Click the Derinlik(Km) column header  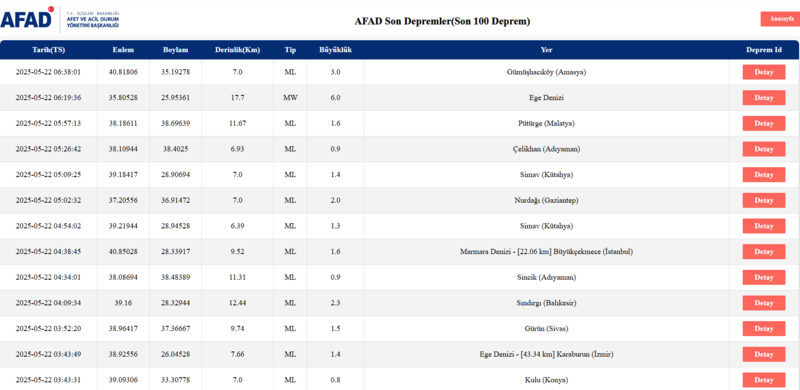[x=237, y=50]
